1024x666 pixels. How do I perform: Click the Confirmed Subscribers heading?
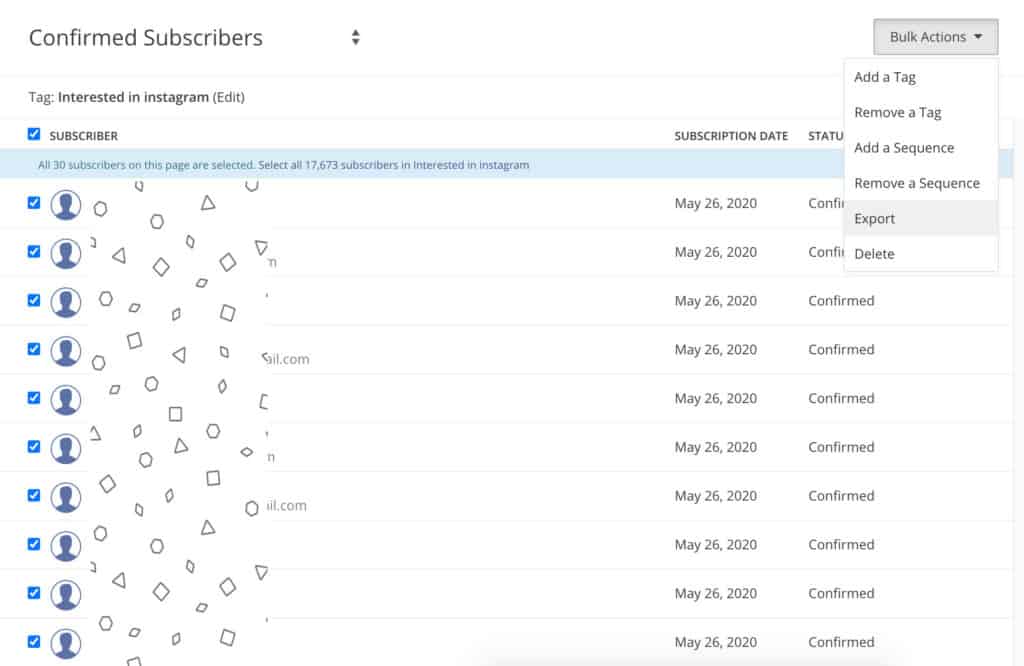click(146, 38)
